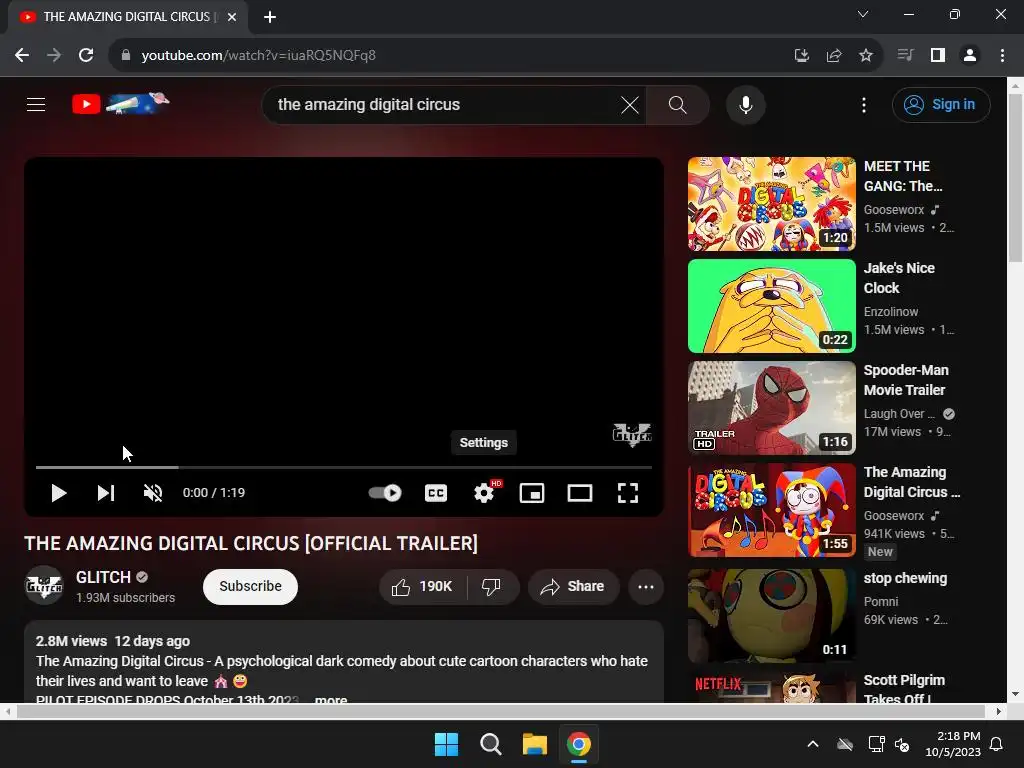Open the YouTube guide hamburger menu
The width and height of the screenshot is (1024, 768).
36,104
